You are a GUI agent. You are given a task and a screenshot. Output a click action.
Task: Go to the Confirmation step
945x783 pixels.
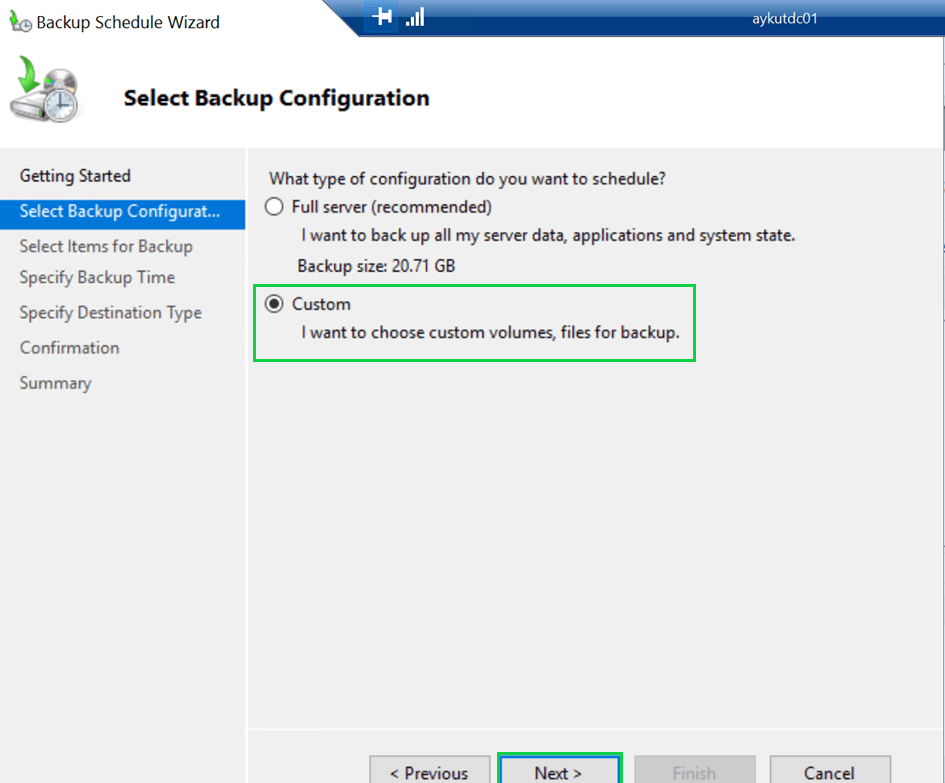click(x=69, y=348)
